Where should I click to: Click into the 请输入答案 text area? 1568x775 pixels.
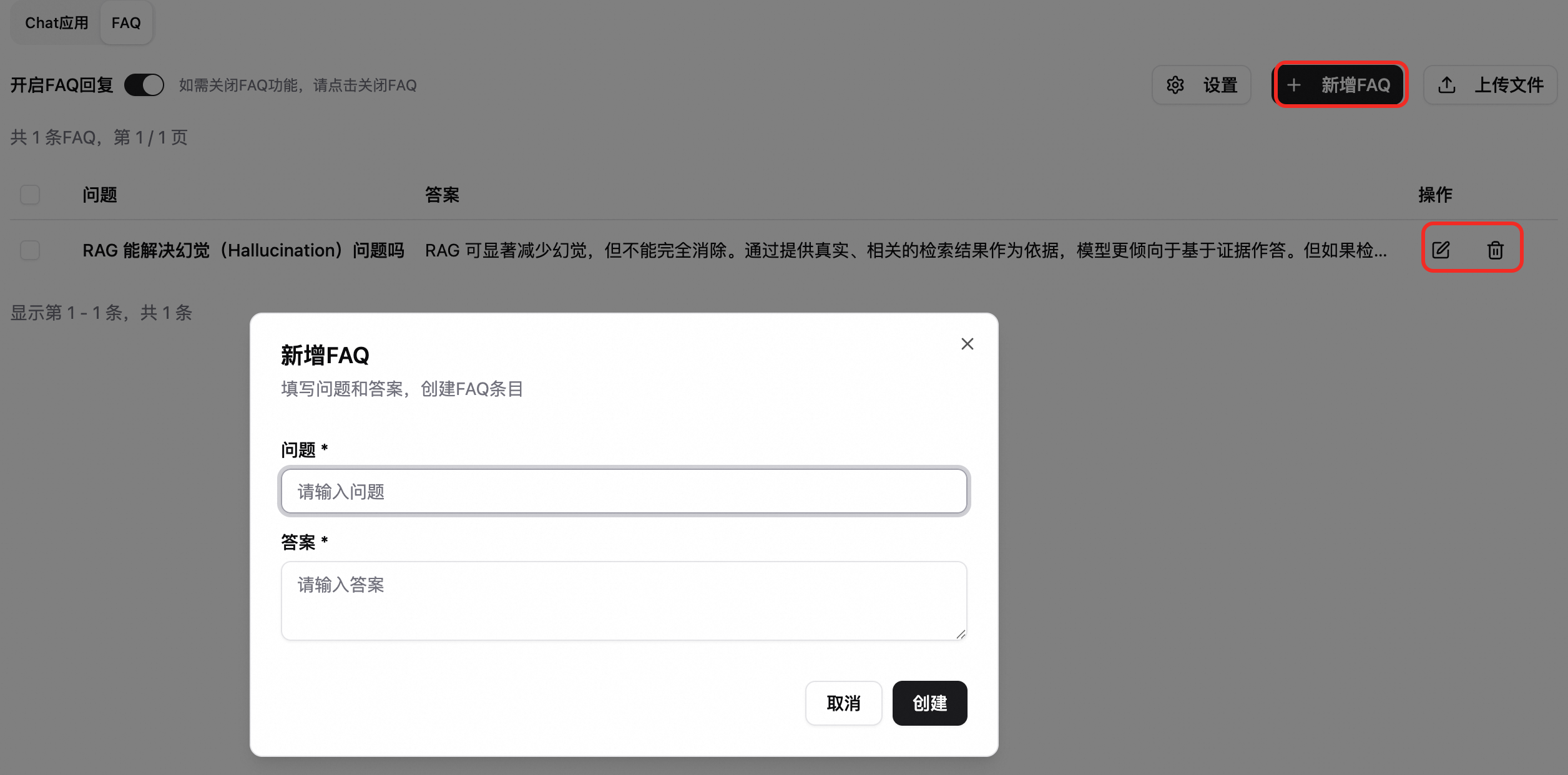coord(623,600)
